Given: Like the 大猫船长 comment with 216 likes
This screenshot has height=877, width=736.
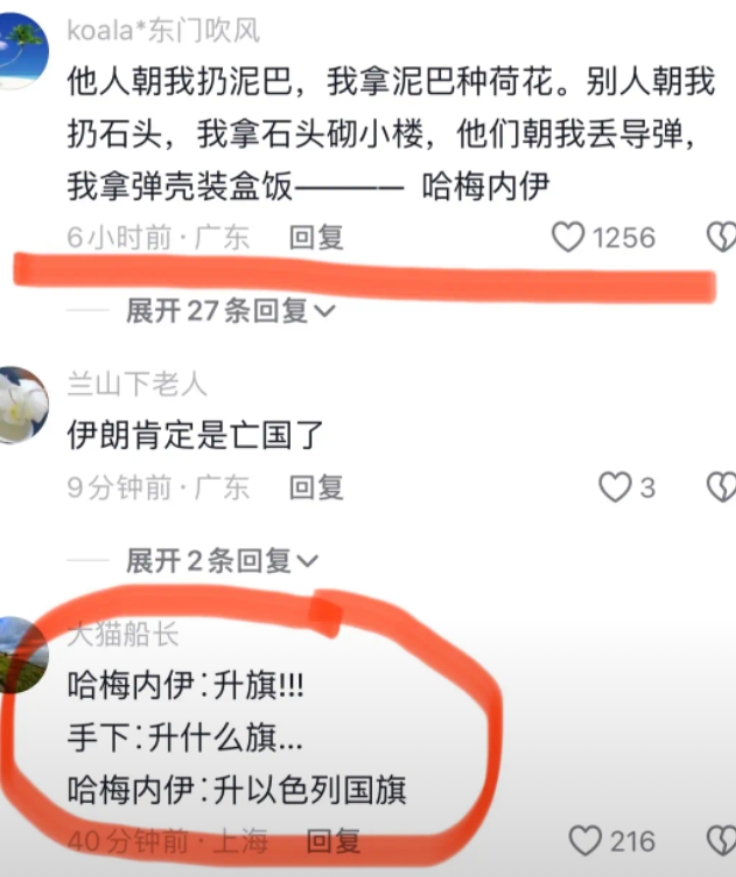Looking at the screenshot, I should 586,841.
